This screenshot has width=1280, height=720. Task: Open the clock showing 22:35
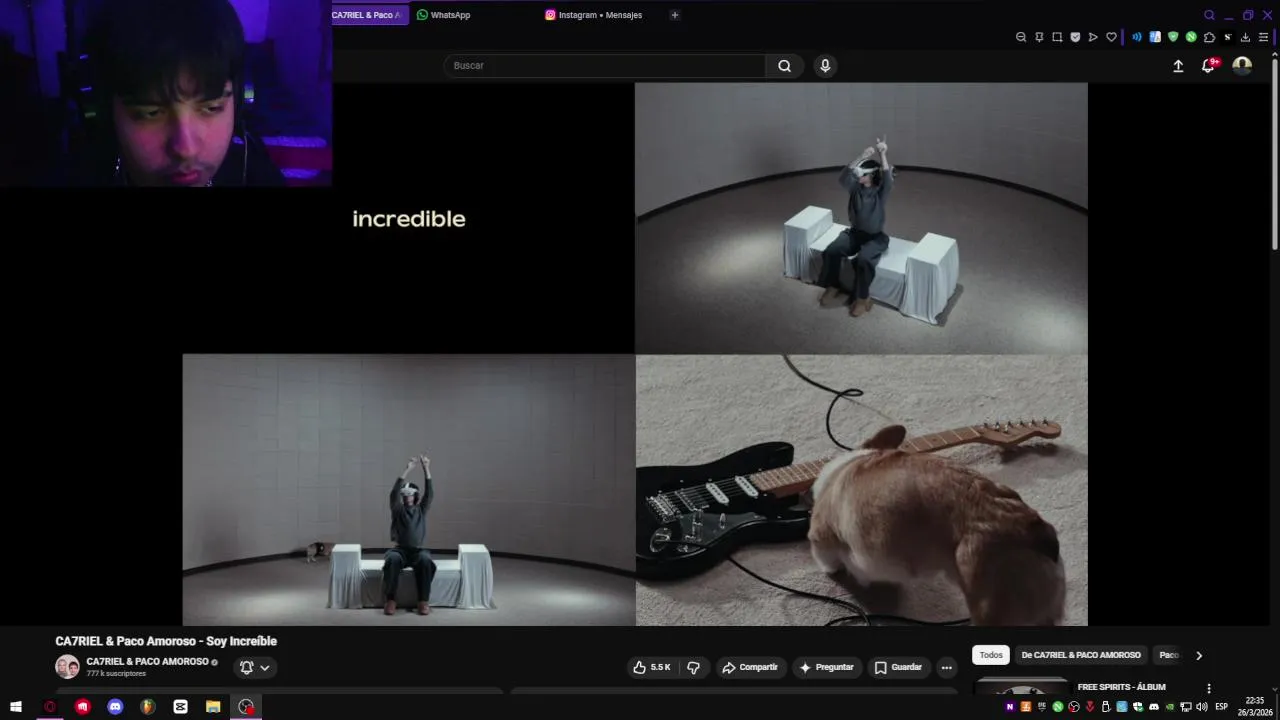1255,707
